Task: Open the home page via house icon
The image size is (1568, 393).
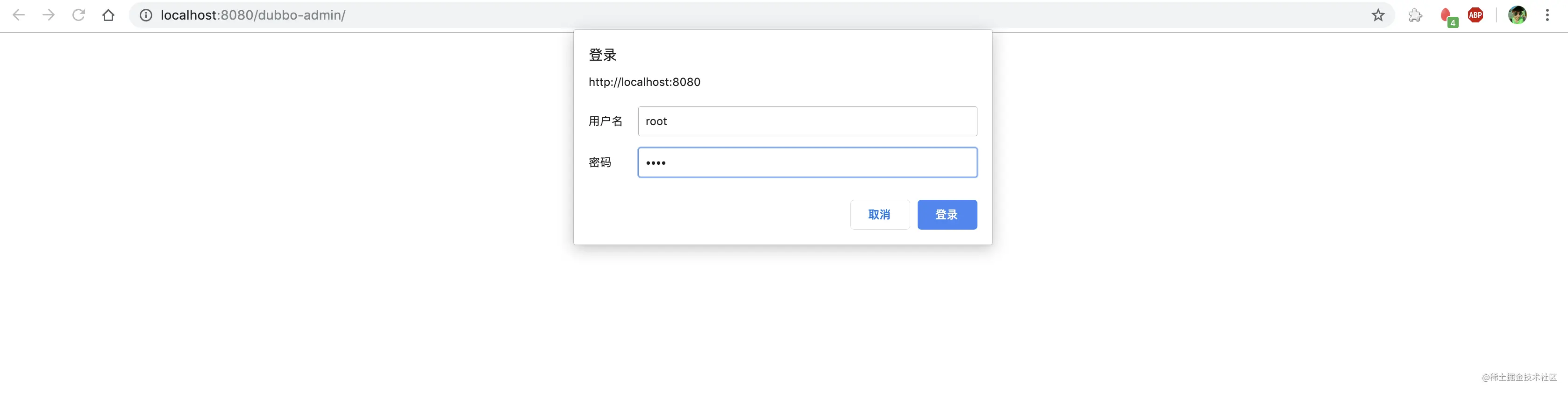Action: point(108,15)
